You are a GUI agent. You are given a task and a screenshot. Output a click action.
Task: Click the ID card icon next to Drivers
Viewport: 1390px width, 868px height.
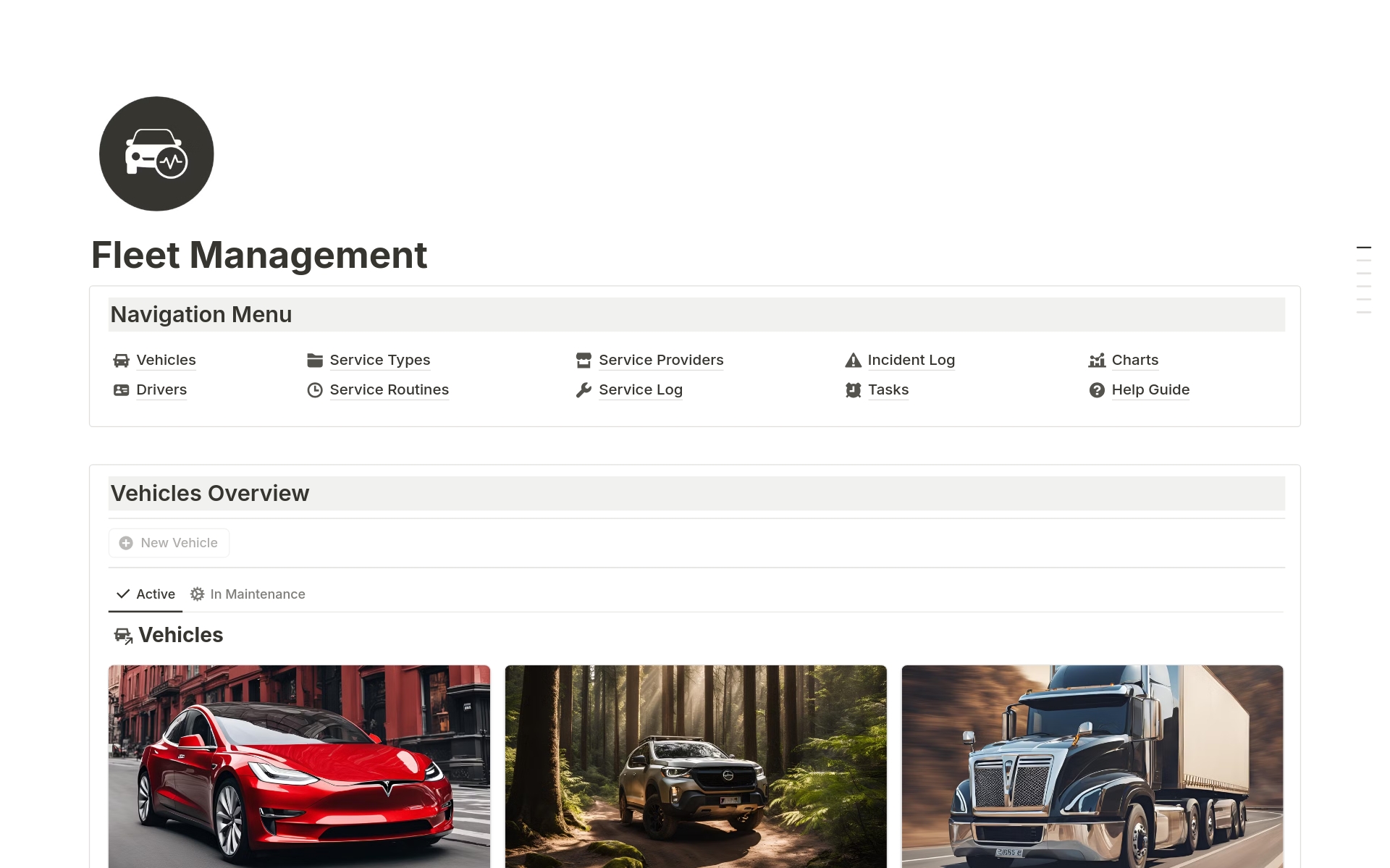(x=122, y=389)
